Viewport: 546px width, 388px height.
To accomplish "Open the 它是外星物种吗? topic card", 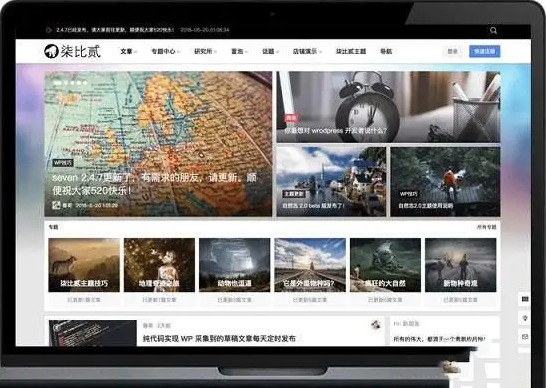I will coord(310,265).
